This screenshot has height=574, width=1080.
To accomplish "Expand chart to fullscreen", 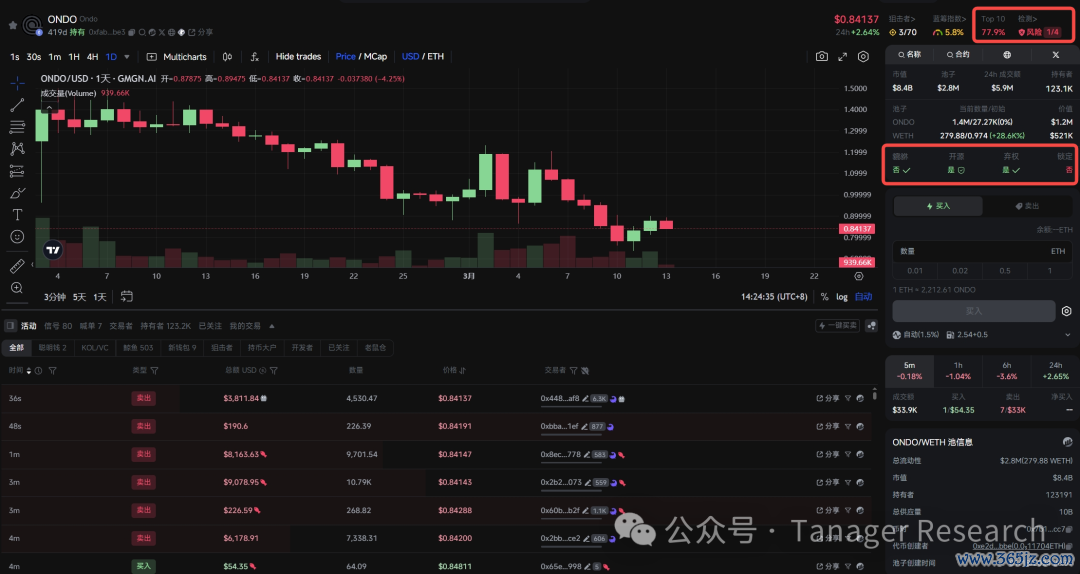I will point(842,57).
